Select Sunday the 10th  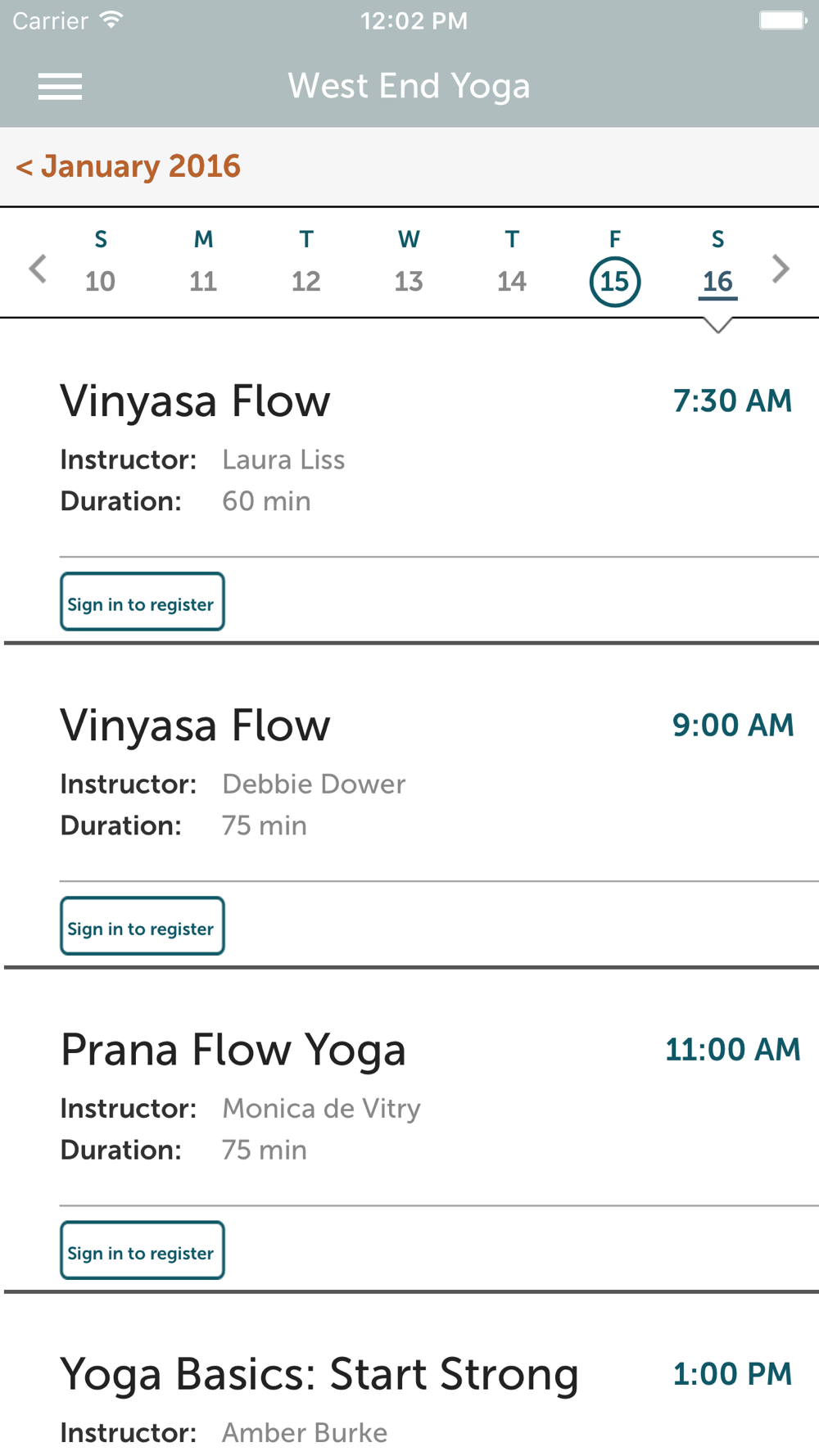click(101, 262)
